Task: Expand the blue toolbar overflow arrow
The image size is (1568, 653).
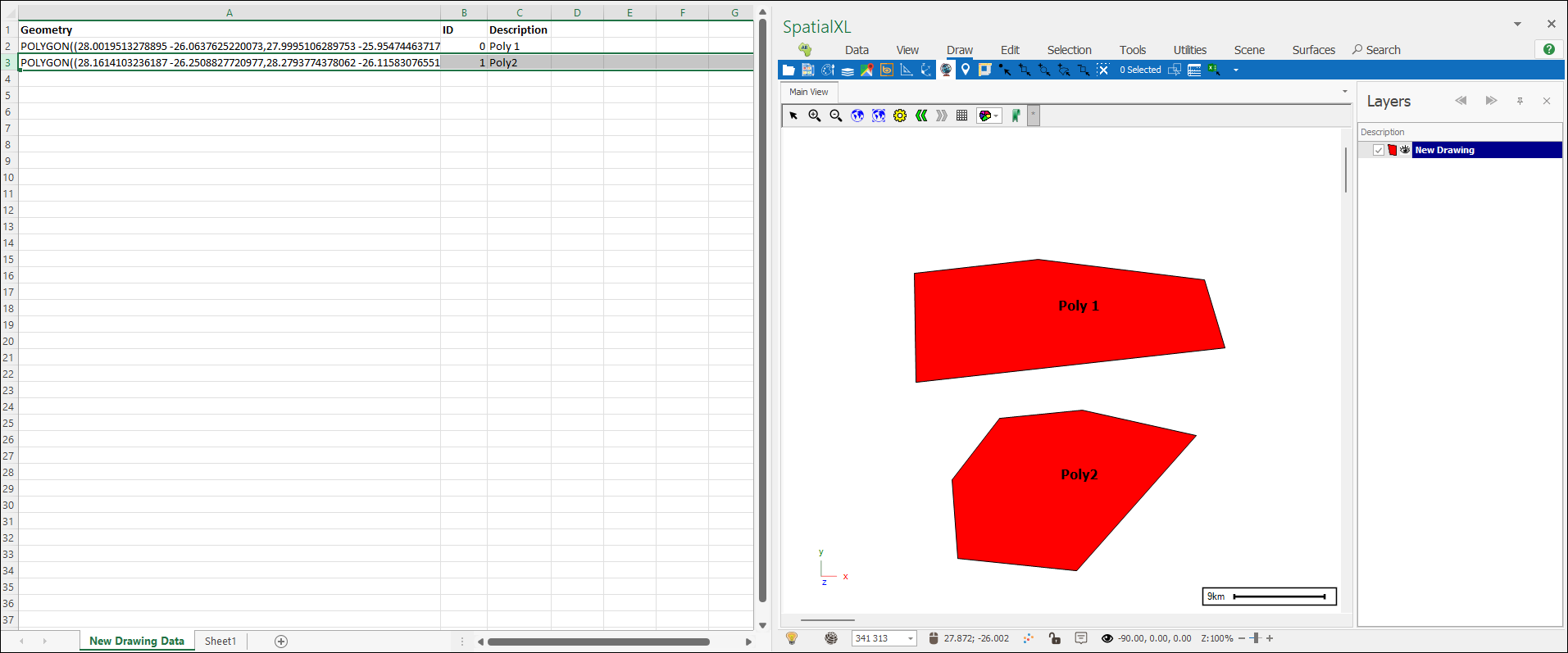Action: click(x=1236, y=70)
